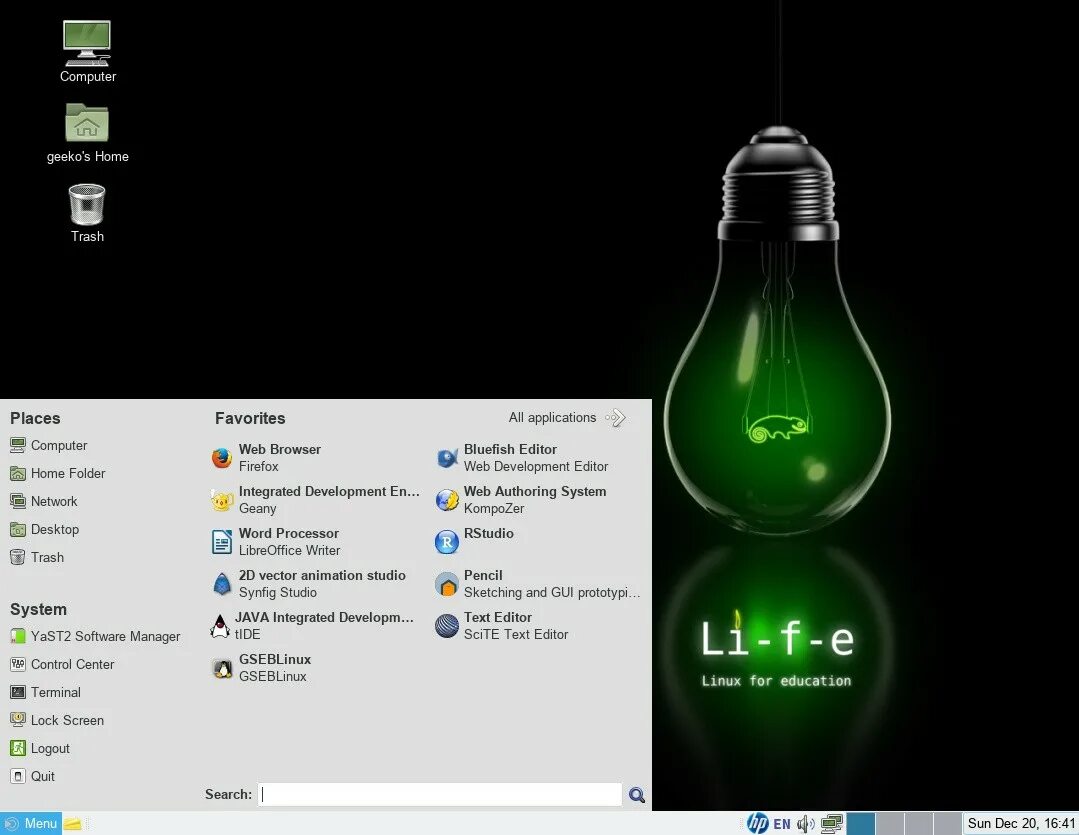The height and width of the screenshot is (835, 1079).
Task: Click the magnifier search button
Action: 637,795
